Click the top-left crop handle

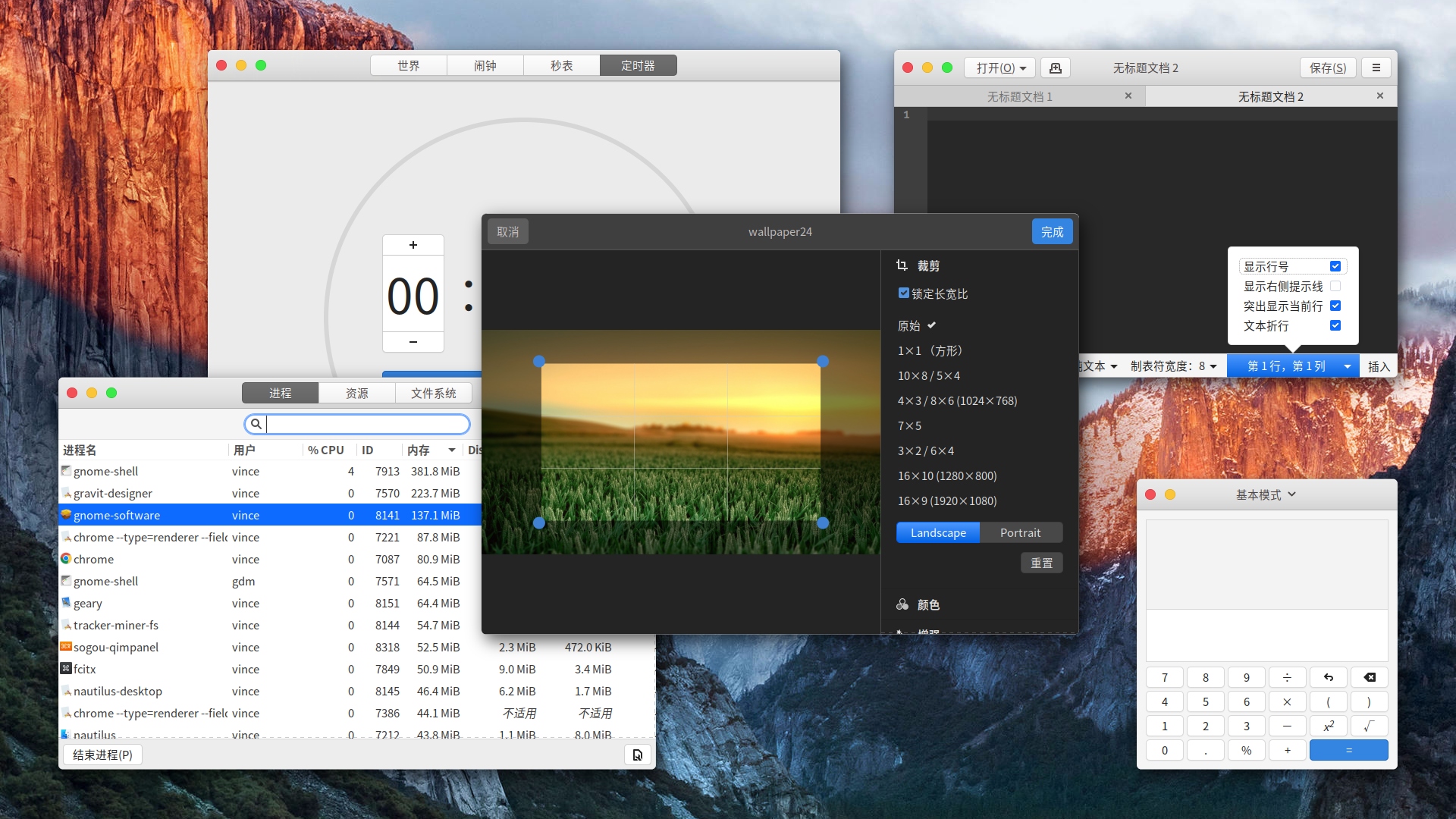tap(539, 362)
